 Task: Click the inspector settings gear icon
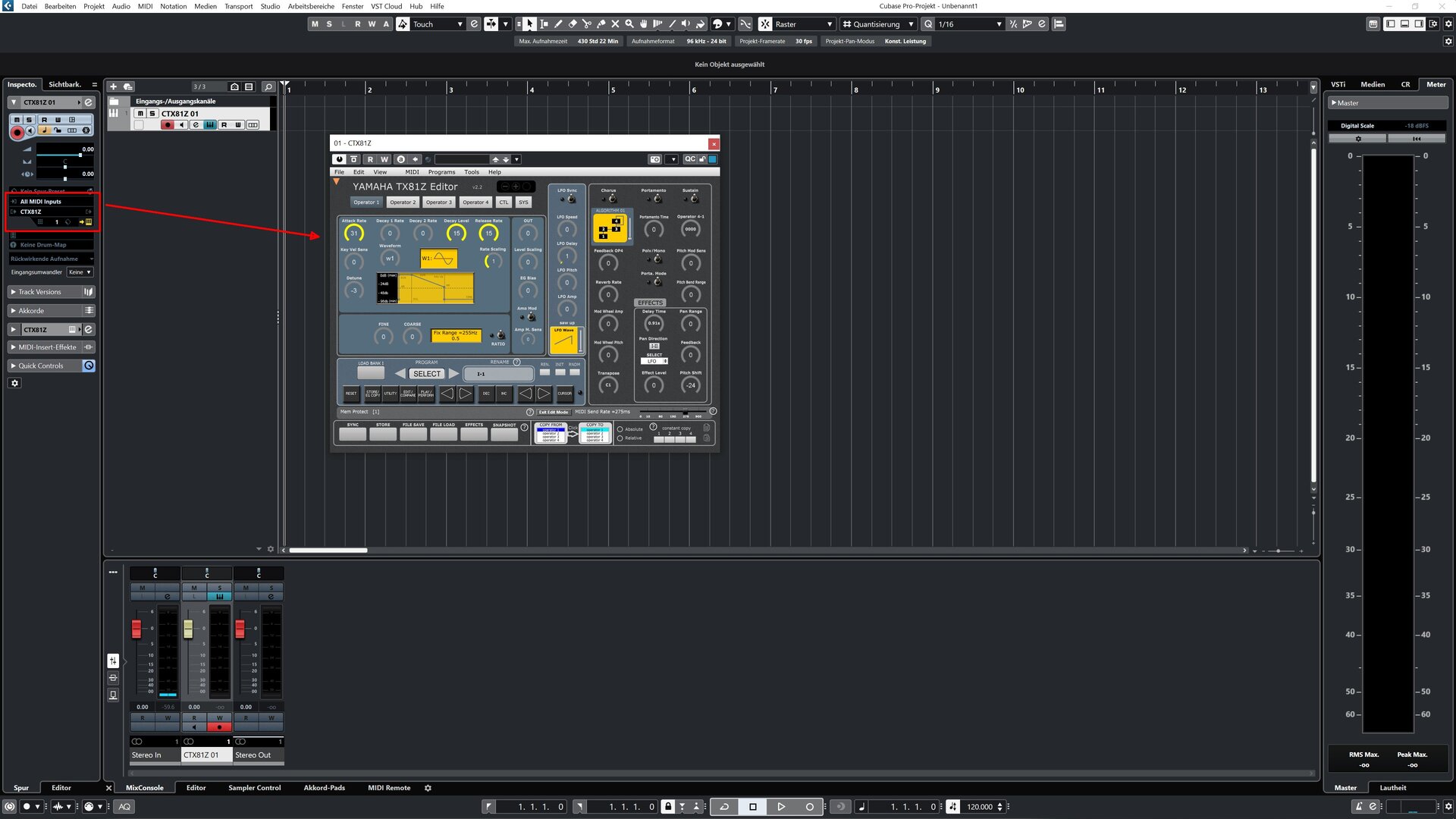click(x=14, y=383)
